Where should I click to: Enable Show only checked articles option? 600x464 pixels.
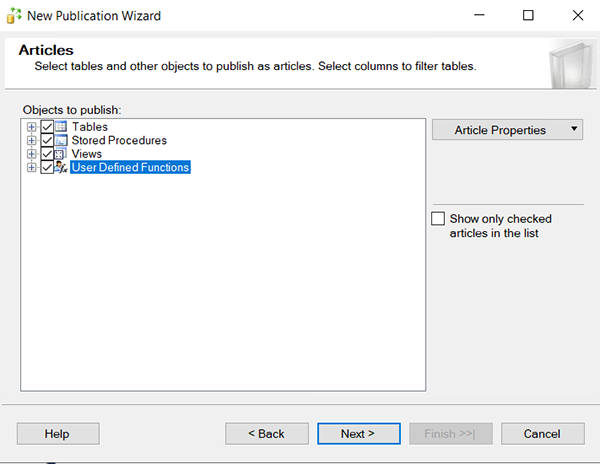click(437, 219)
